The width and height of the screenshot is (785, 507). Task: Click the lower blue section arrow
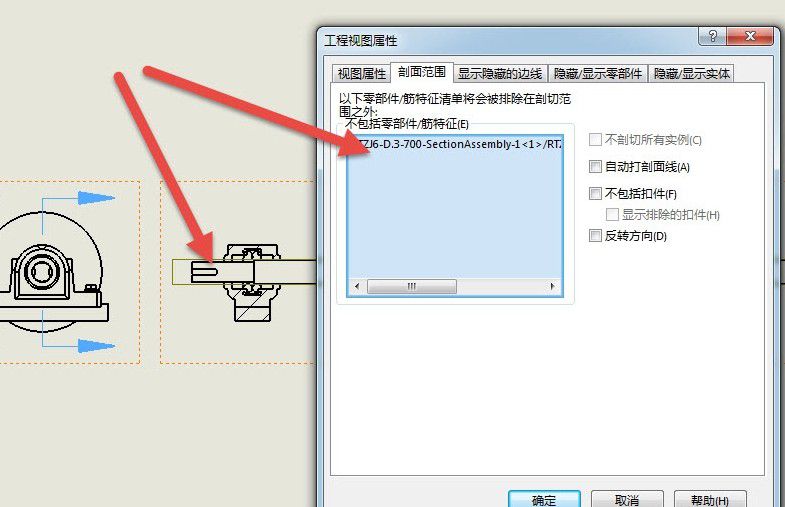(x=96, y=346)
